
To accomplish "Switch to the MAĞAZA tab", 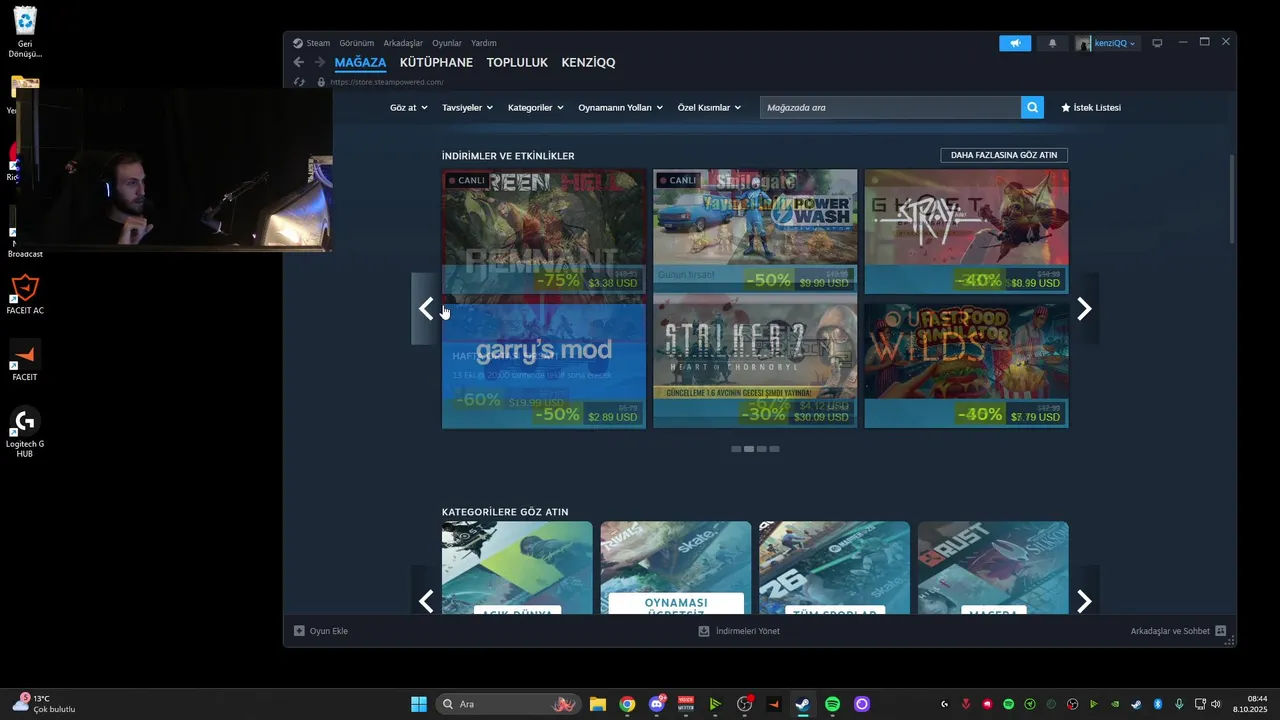I will coord(360,62).
